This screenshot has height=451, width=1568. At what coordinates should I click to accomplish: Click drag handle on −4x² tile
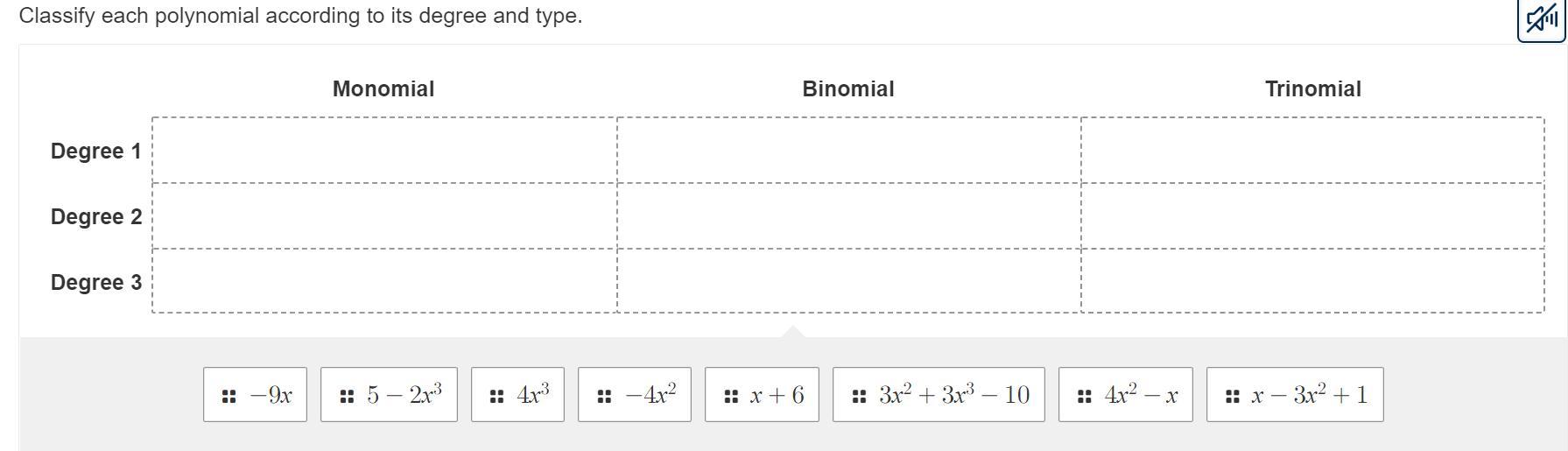coord(604,397)
